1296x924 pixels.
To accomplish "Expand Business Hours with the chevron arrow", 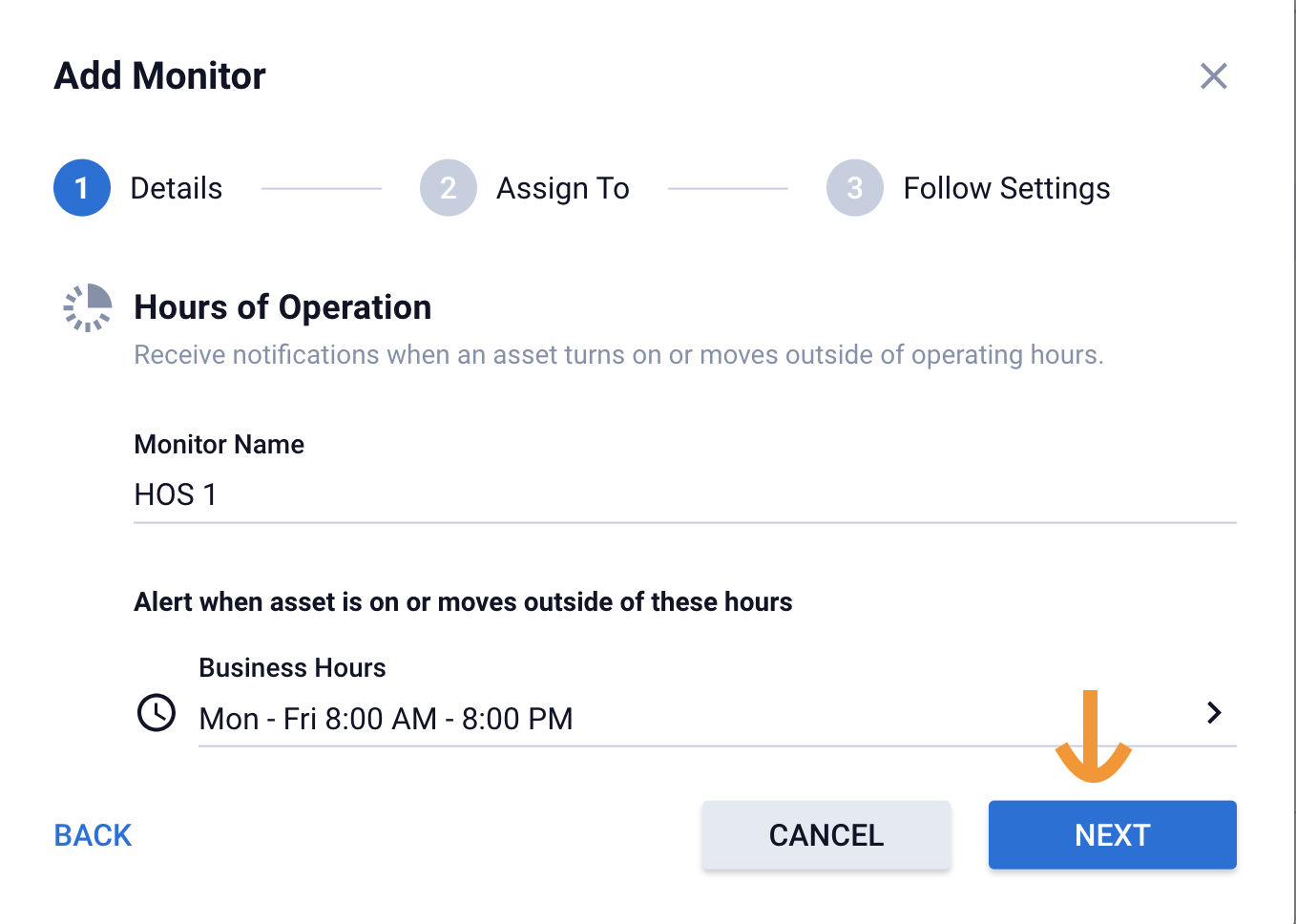I will [1214, 713].
